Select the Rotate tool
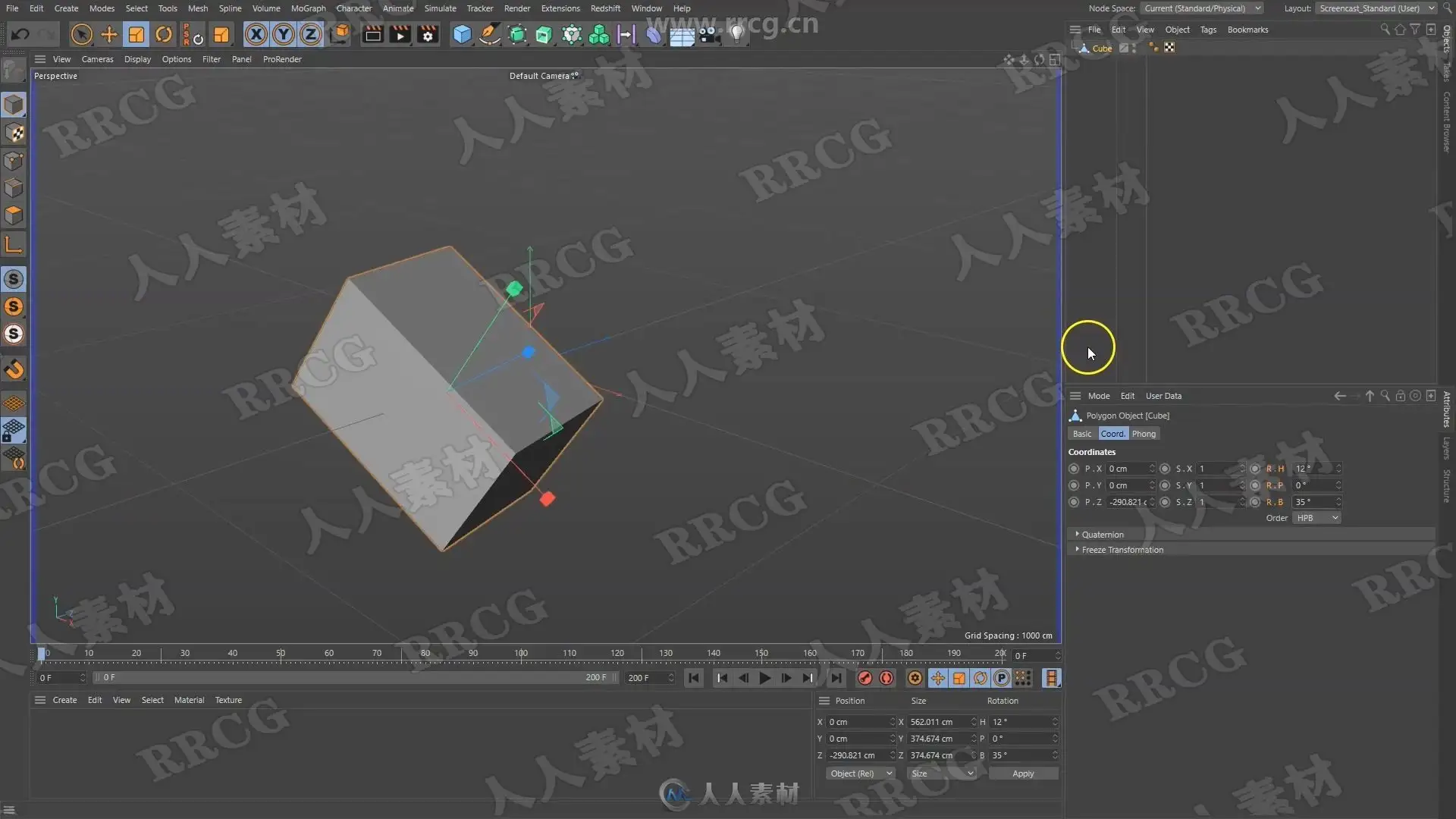Viewport: 1456px width, 819px height. 164,34
